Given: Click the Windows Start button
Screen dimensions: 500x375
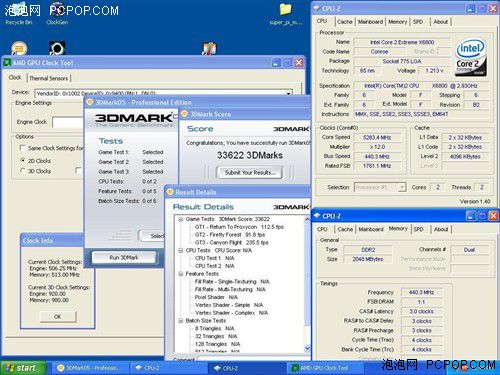Looking at the screenshot, I should (x=23, y=368).
